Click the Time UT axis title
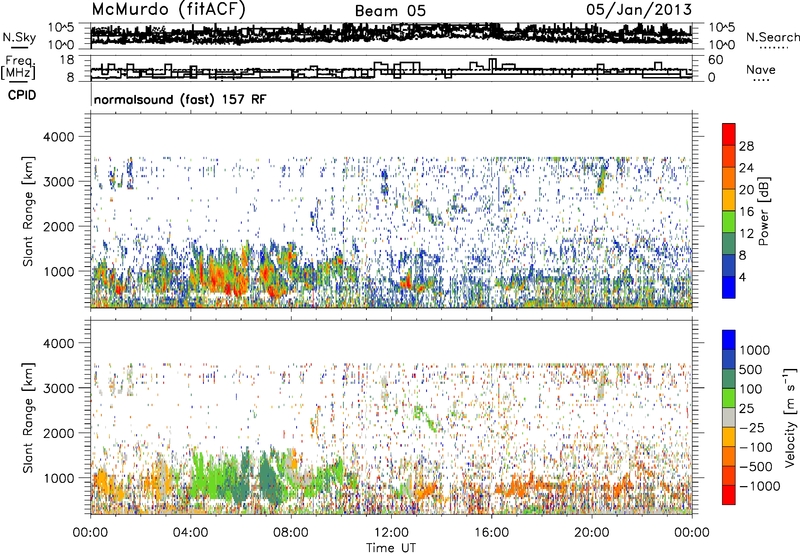Screen dimensions: 800x554 391,548
